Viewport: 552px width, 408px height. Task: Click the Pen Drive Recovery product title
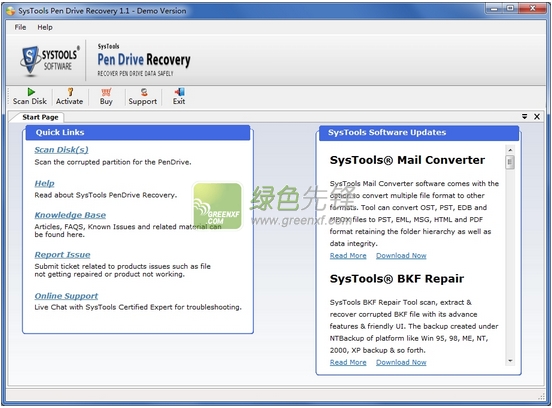[144, 59]
